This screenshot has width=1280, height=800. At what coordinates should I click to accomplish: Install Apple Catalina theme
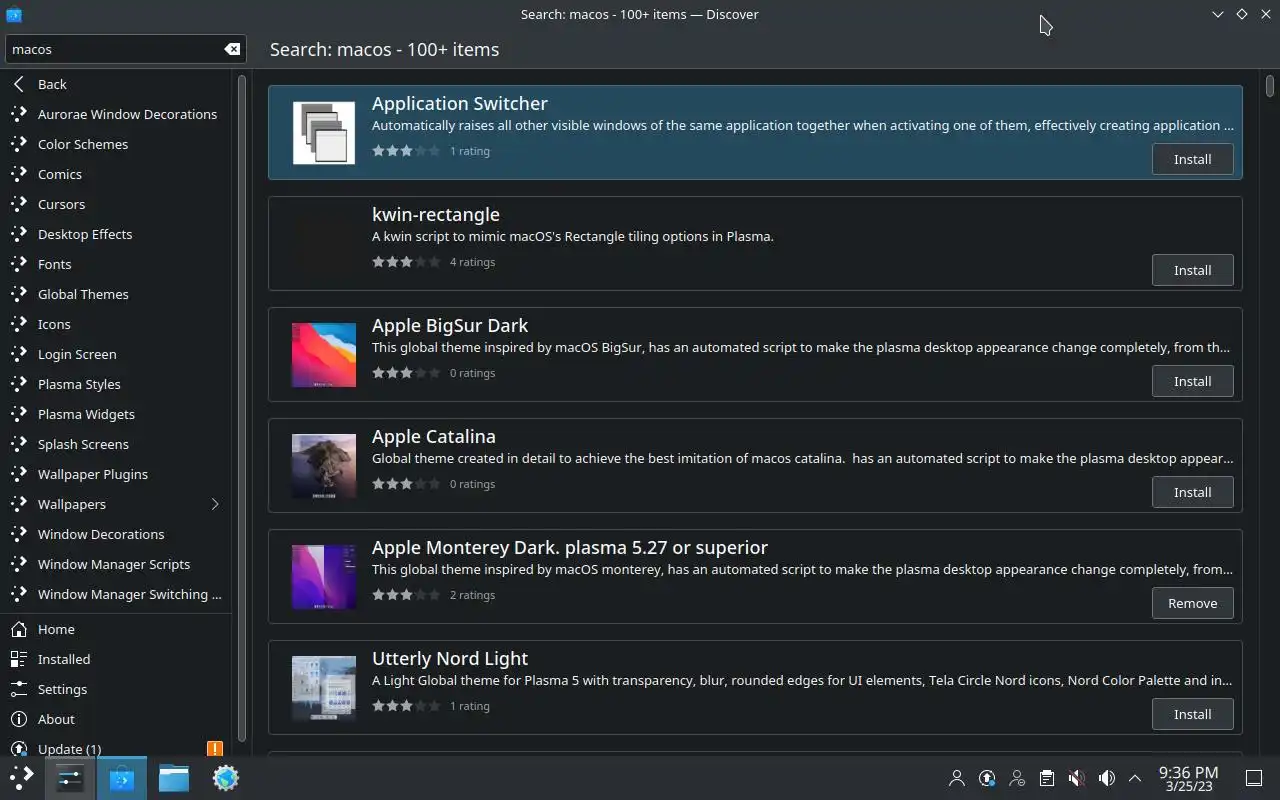click(x=1192, y=492)
